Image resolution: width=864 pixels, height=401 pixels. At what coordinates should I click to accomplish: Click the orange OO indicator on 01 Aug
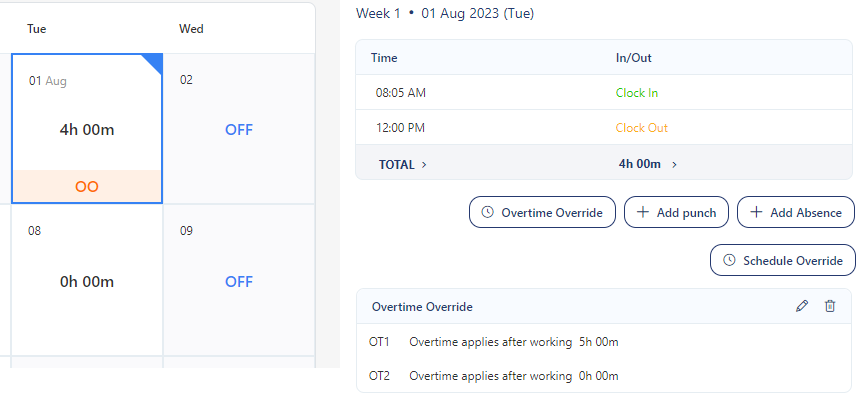pyautogui.click(x=87, y=186)
